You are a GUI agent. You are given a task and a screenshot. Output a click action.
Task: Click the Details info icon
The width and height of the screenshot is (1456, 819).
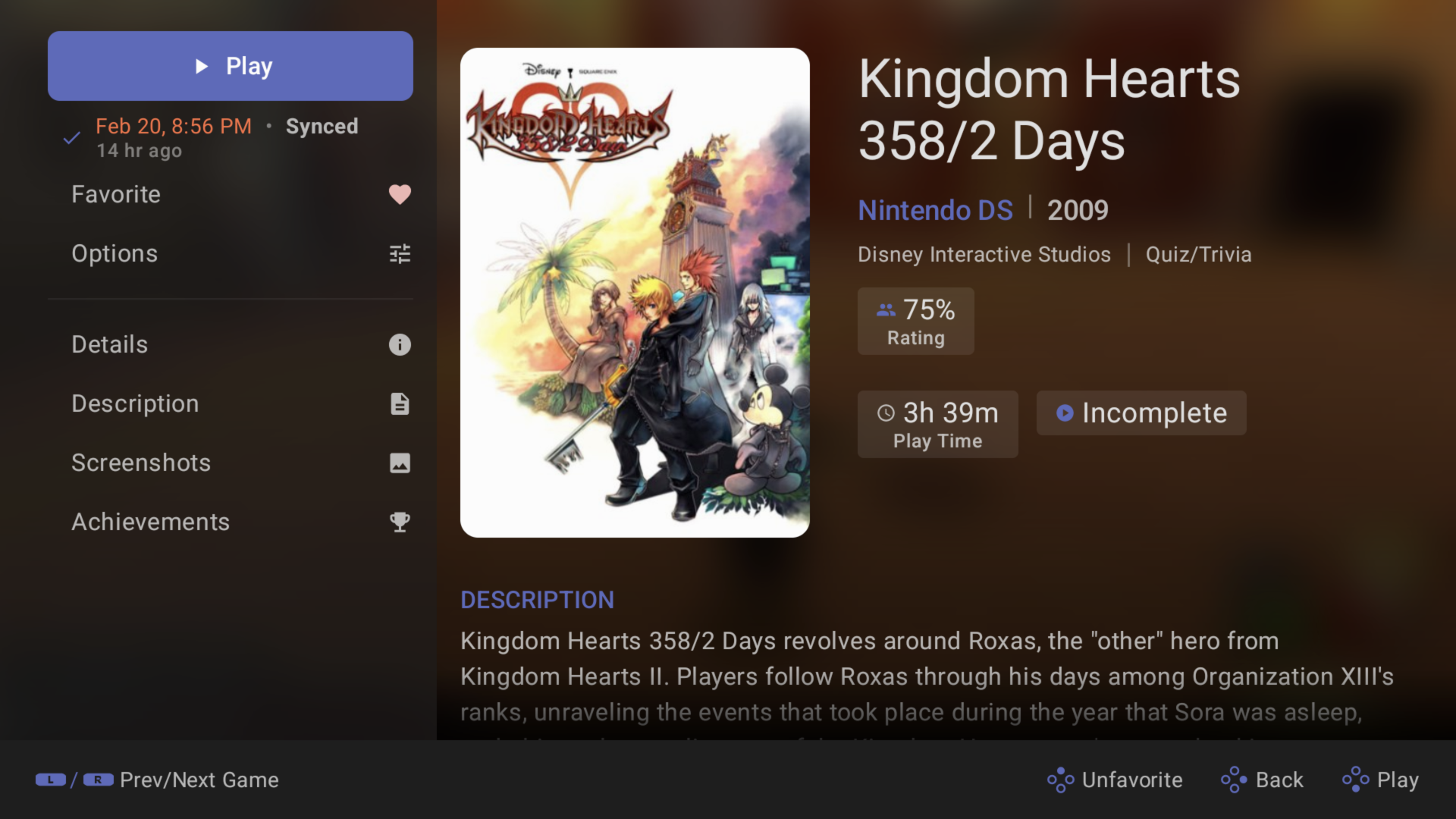point(400,345)
